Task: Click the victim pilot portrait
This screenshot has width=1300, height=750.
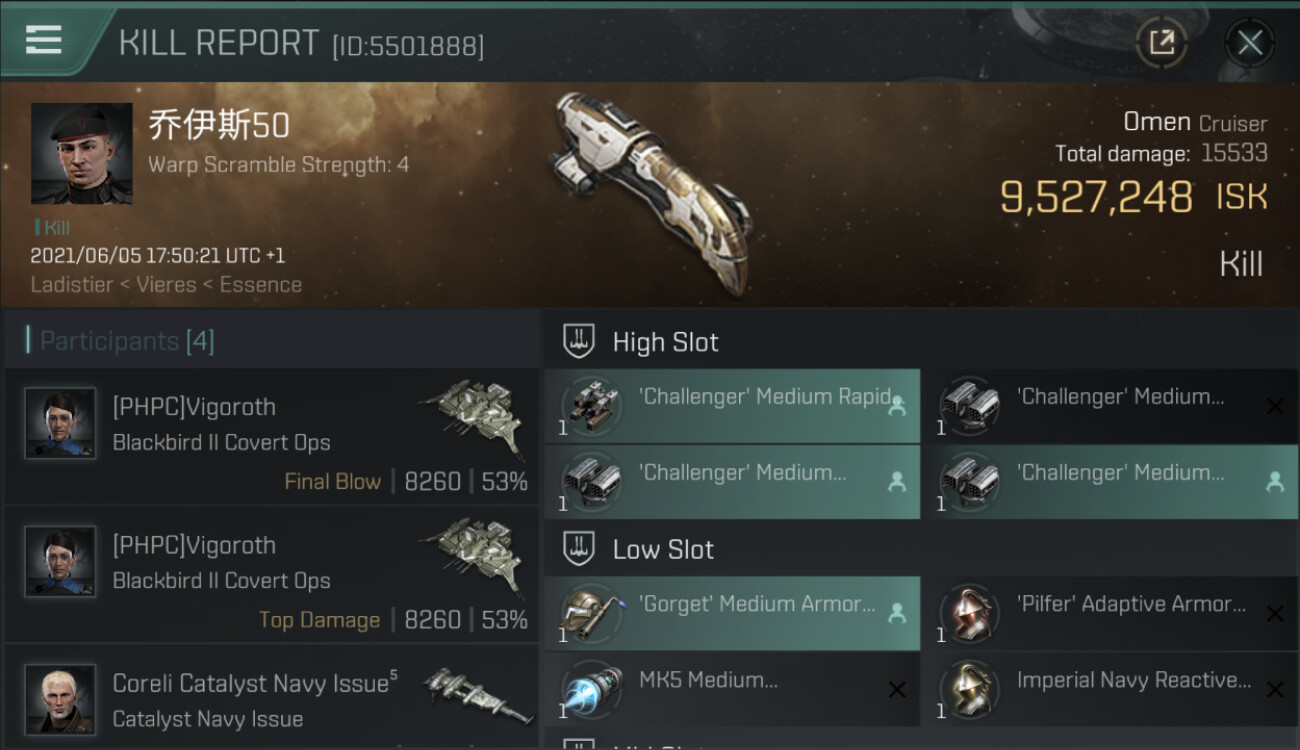Action: pyautogui.click(x=82, y=153)
